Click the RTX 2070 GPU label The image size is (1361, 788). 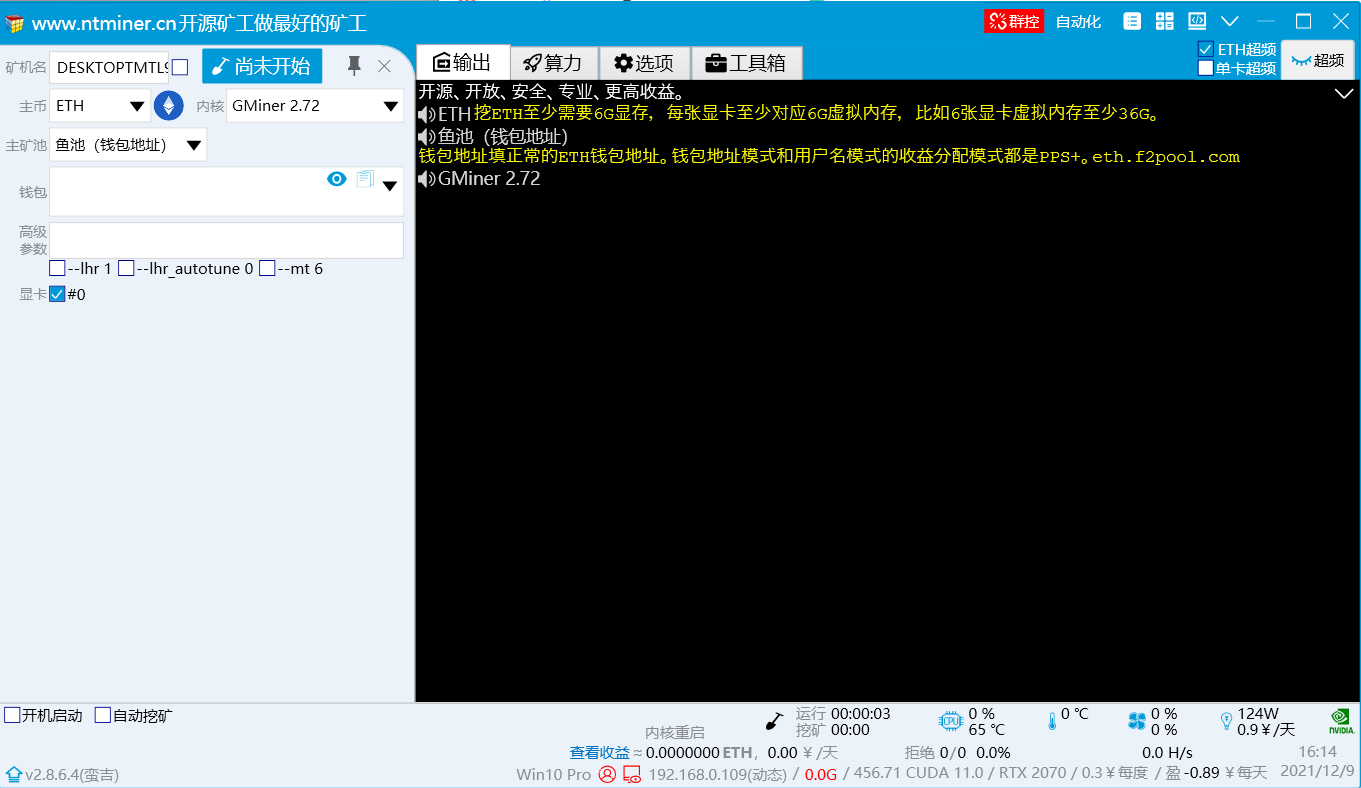[x=1032, y=774]
